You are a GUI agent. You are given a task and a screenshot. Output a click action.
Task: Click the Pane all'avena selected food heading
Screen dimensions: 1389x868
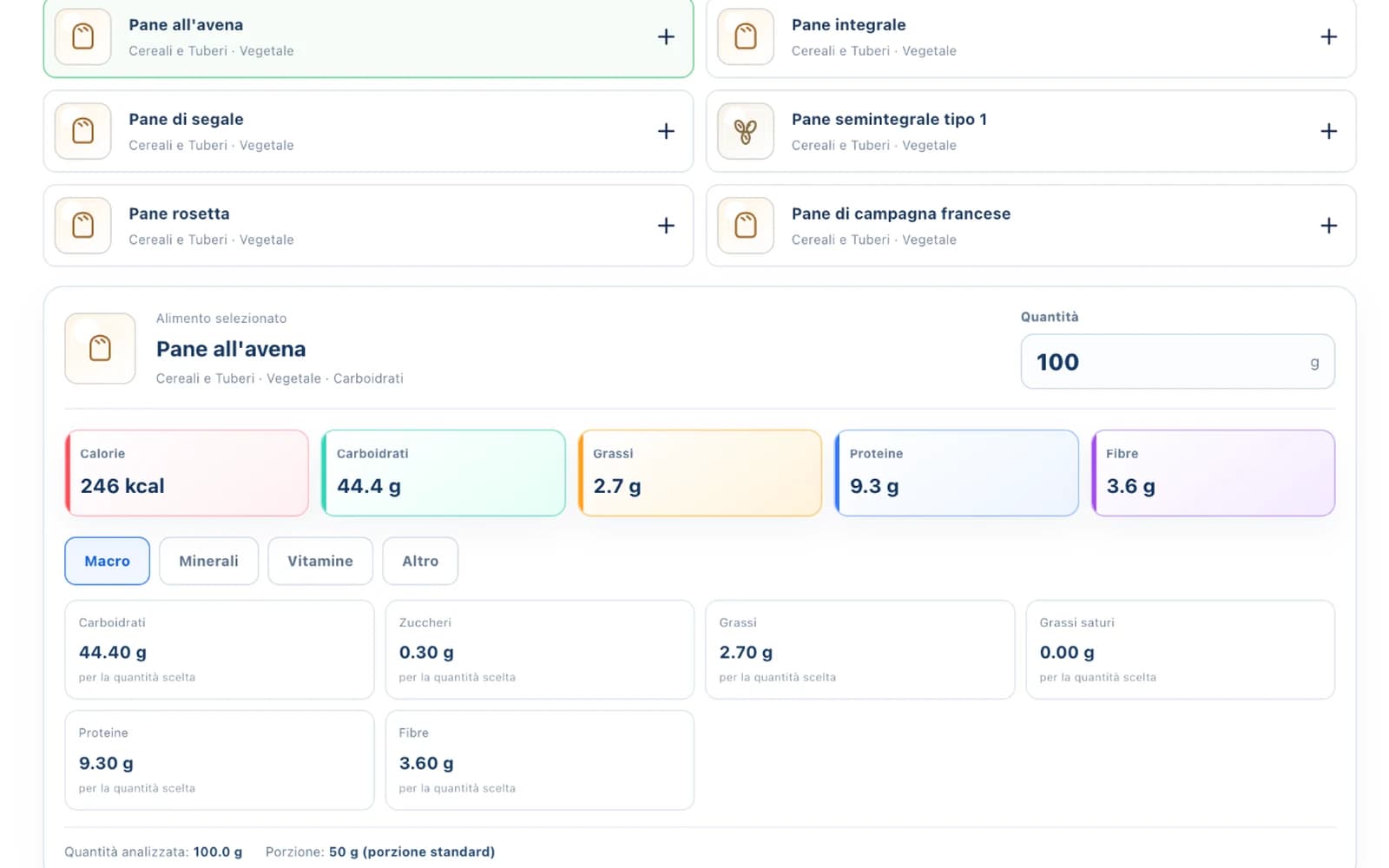pos(231,349)
